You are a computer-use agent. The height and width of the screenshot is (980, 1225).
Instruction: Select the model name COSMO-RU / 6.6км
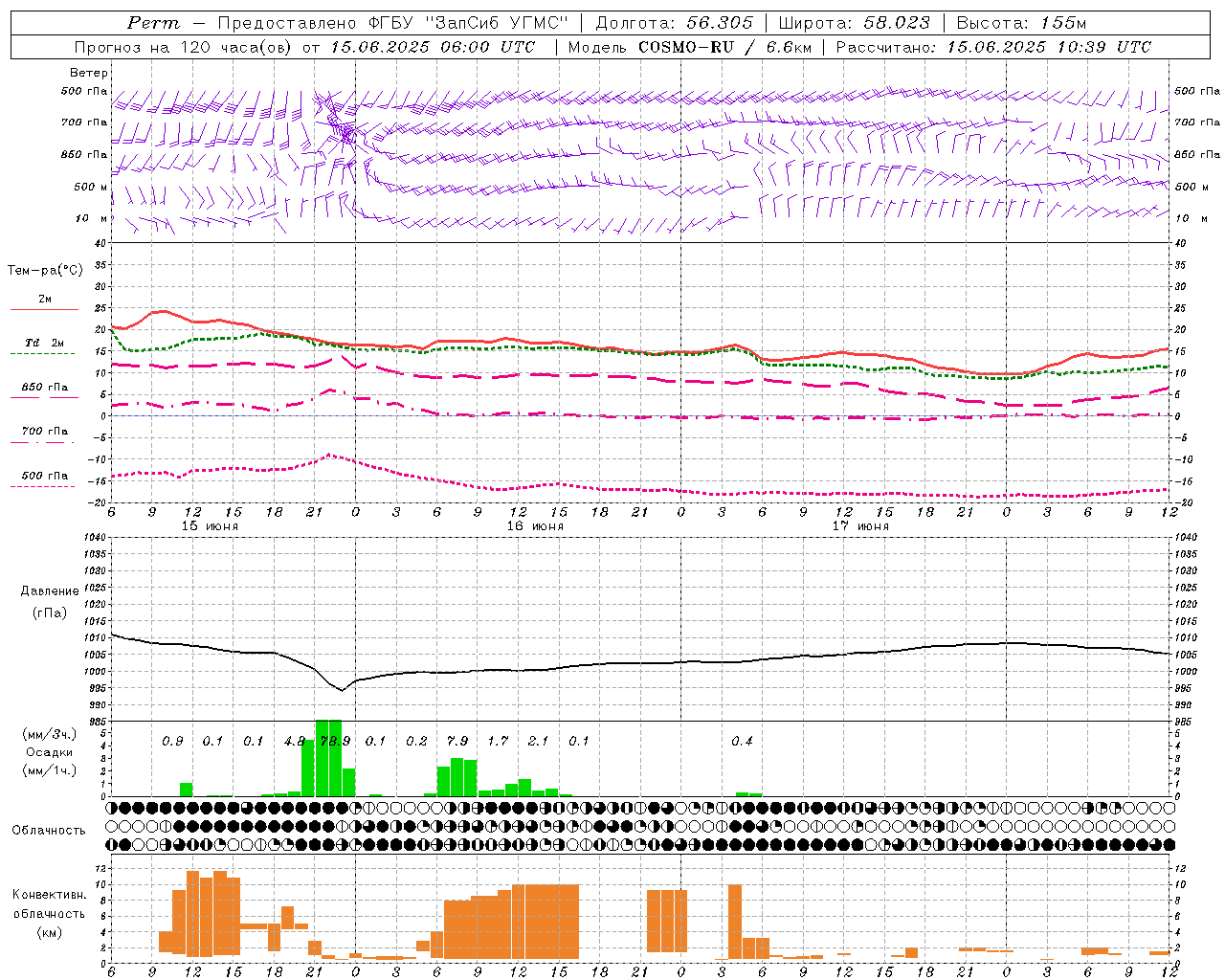pyautogui.click(x=726, y=47)
